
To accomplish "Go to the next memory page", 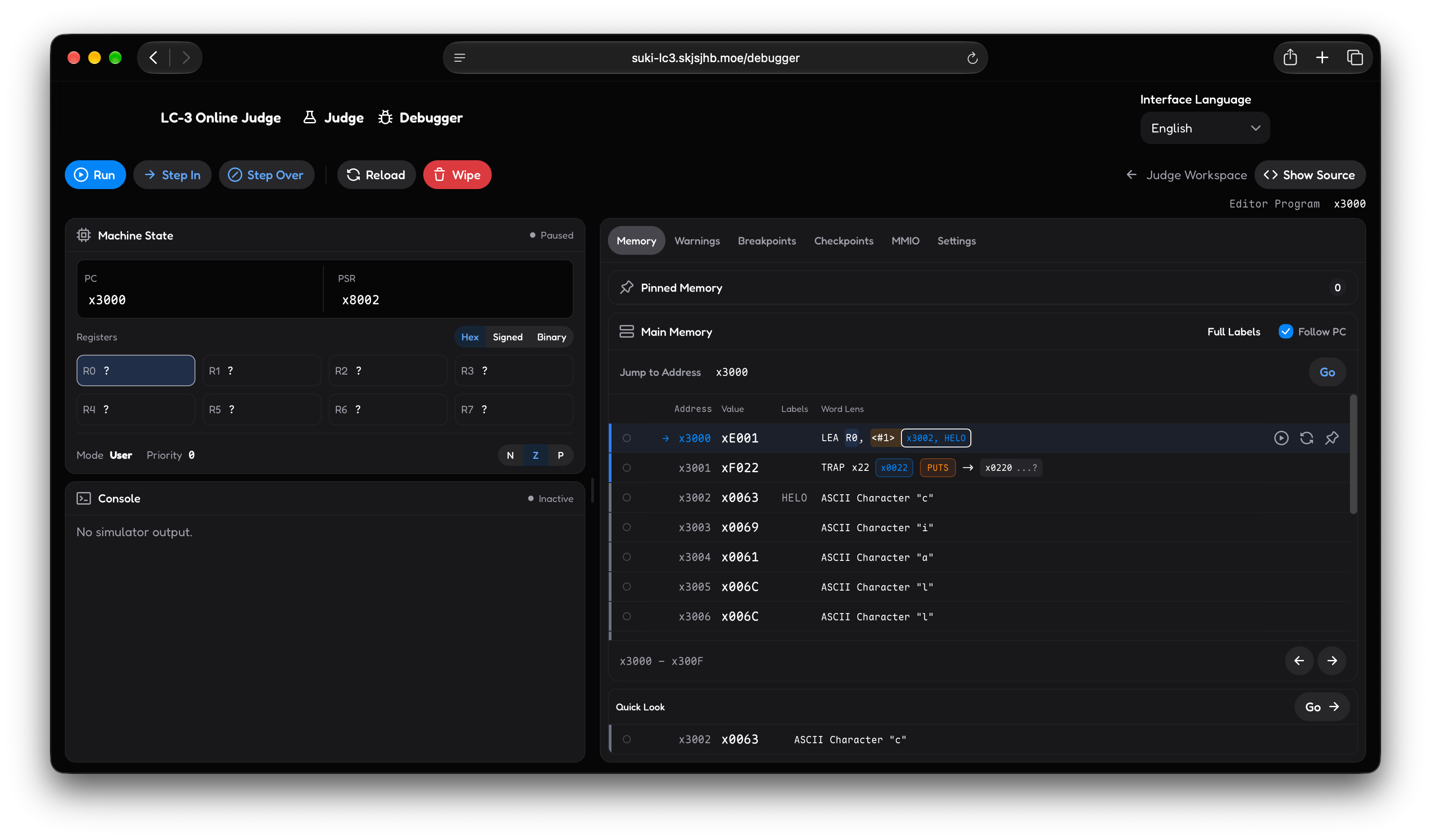I will pyautogui.click(x=1331, y=661).
